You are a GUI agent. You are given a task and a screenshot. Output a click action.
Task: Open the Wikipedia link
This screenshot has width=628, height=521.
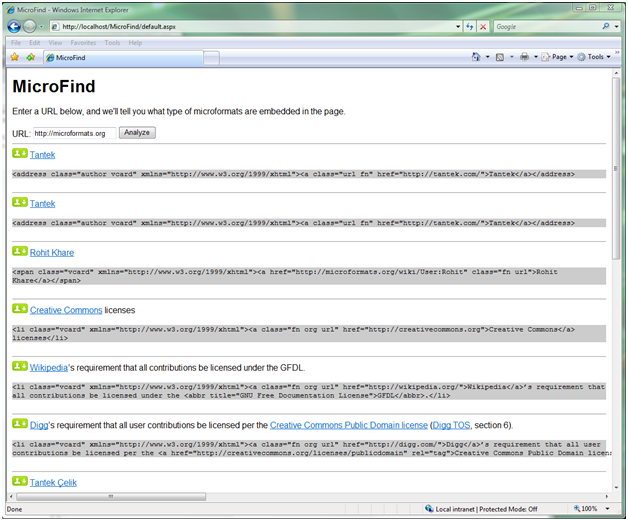49,368
